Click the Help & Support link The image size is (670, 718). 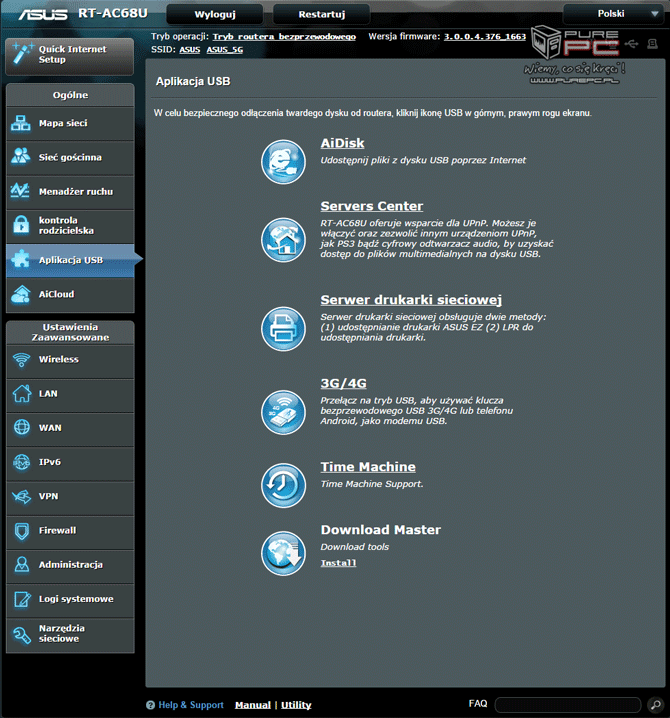point(191,705)
